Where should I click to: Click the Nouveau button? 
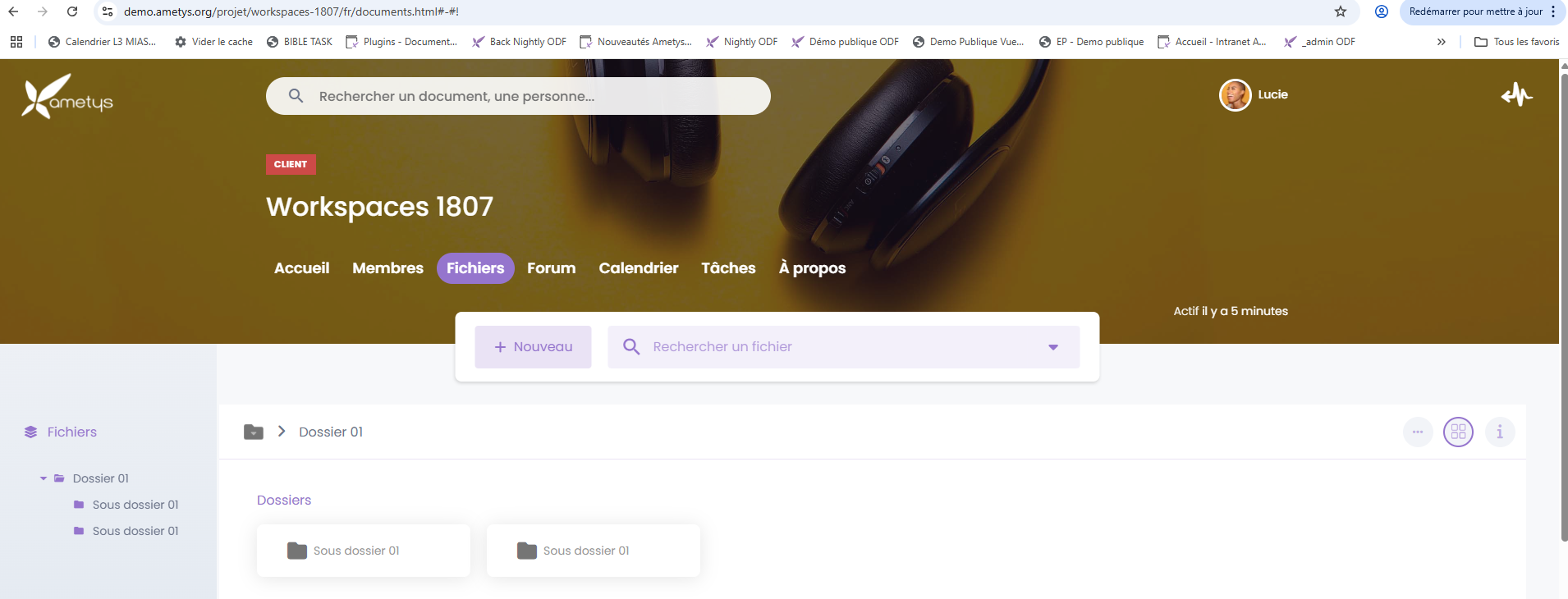533,347
